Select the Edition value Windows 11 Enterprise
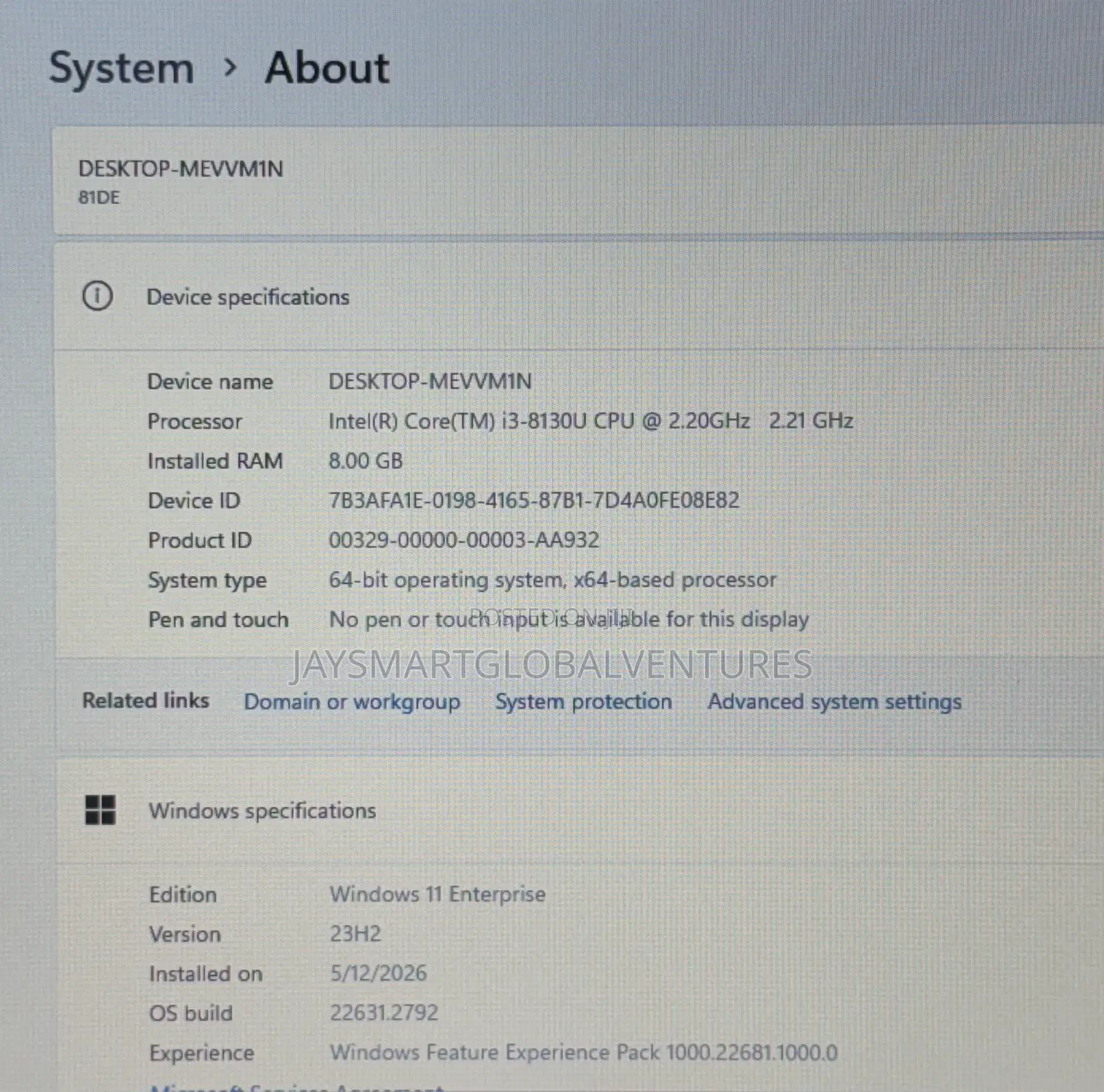 437,894
